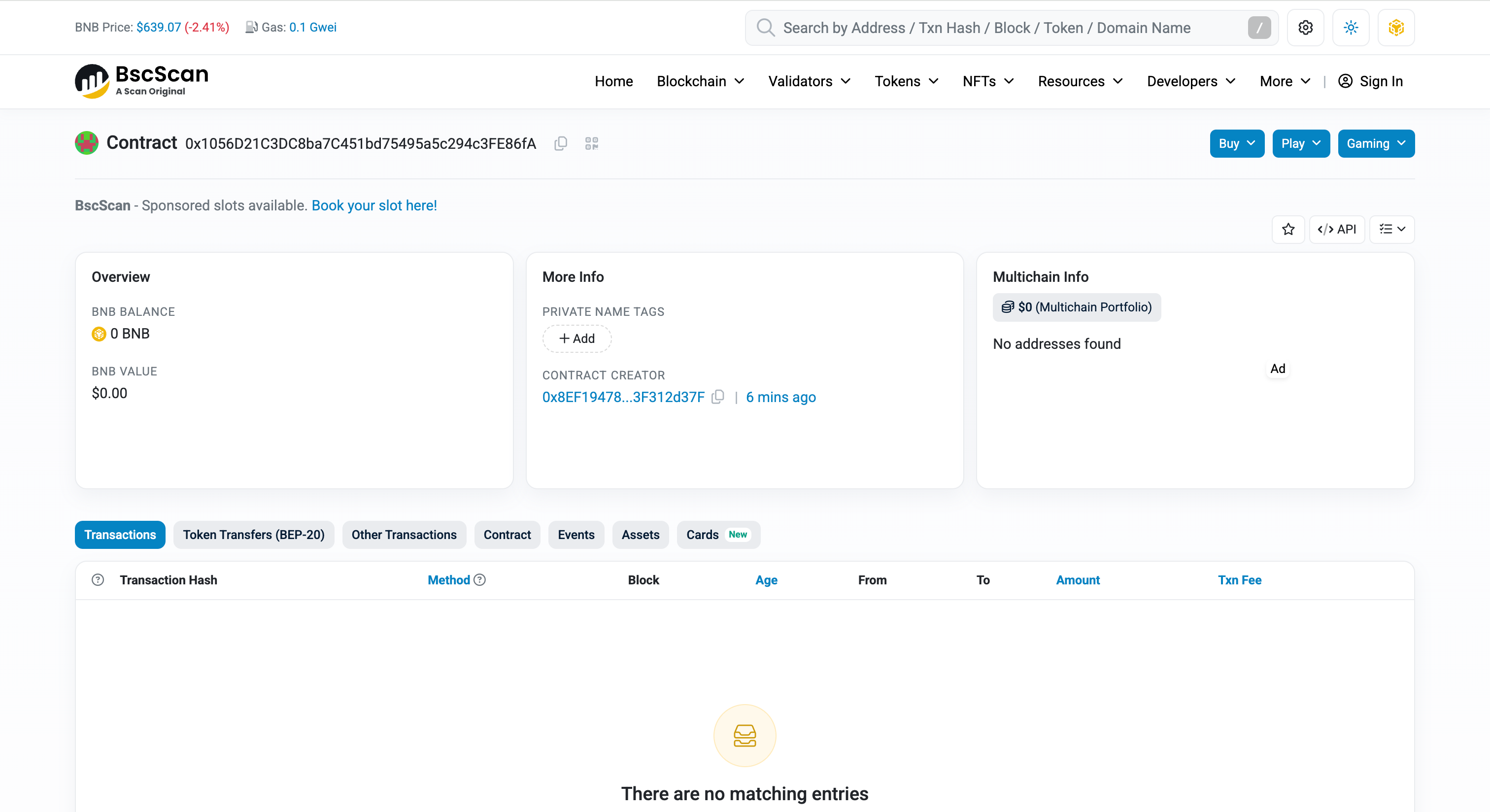The width and height of the screenshot is (1490, 812).
Task: Open Book your slot here link
Action: (x=374, y=205)
